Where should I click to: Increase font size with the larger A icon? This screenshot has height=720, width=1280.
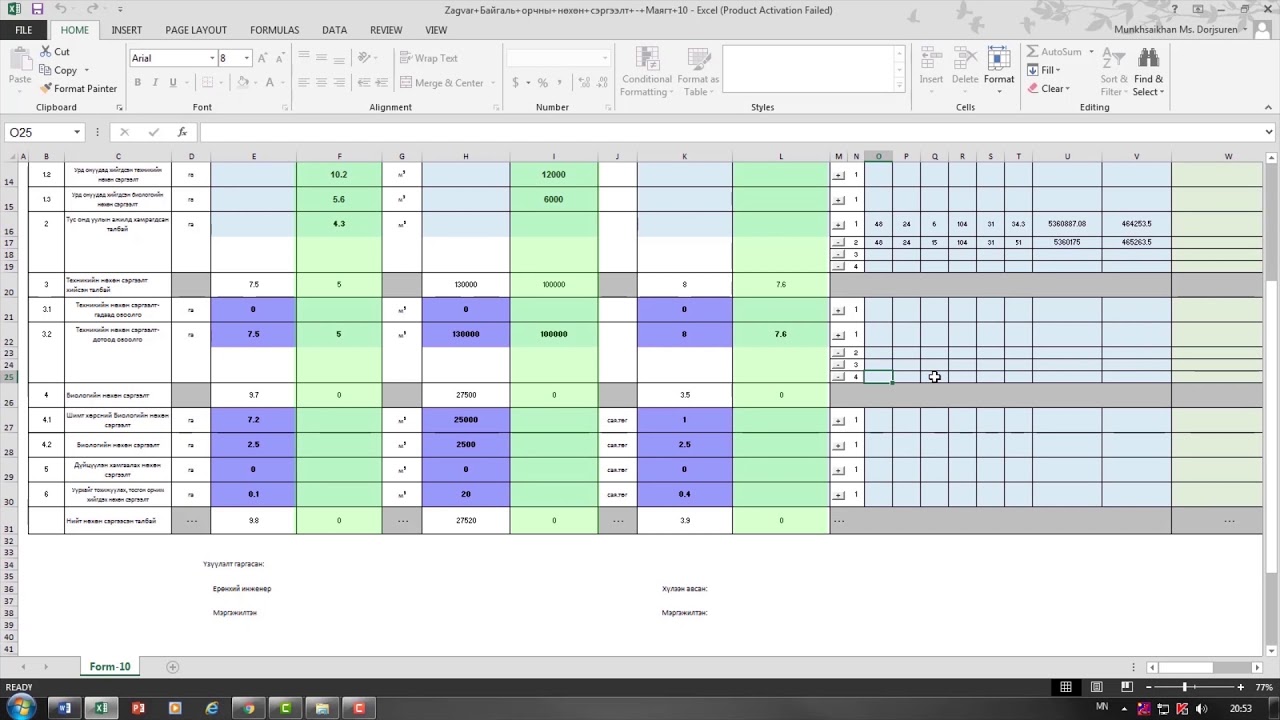pos(265,58)
